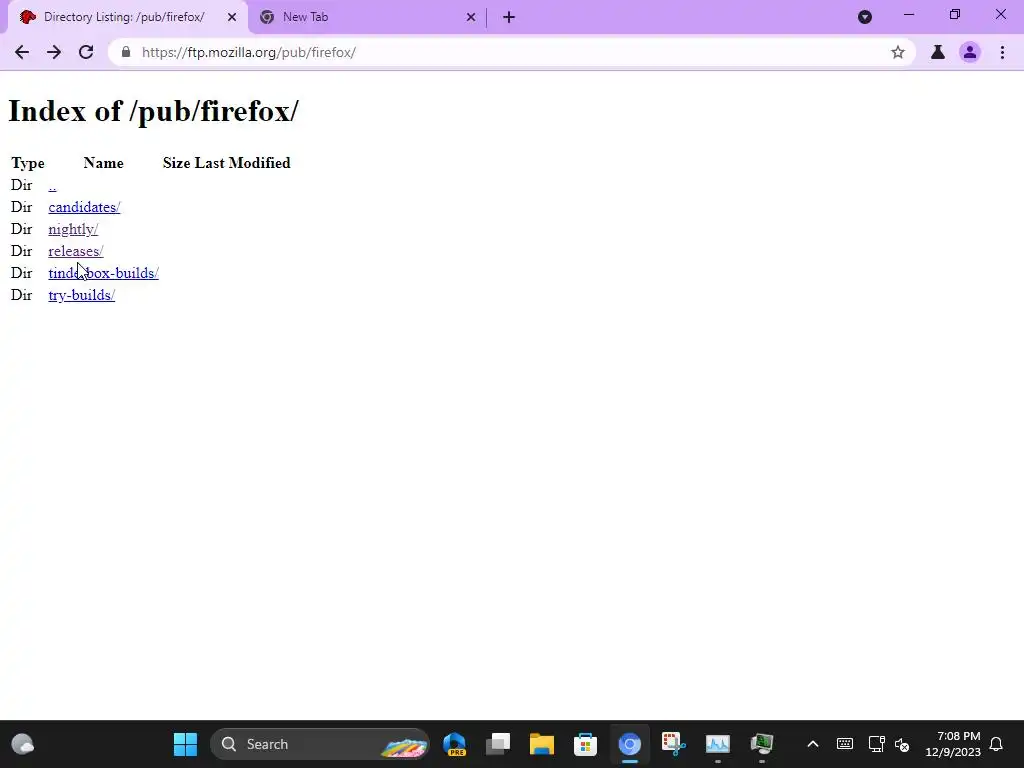
Task: Open the clock showing 7:08 PM
Action: pyautogui.click(x=953, y=744)
